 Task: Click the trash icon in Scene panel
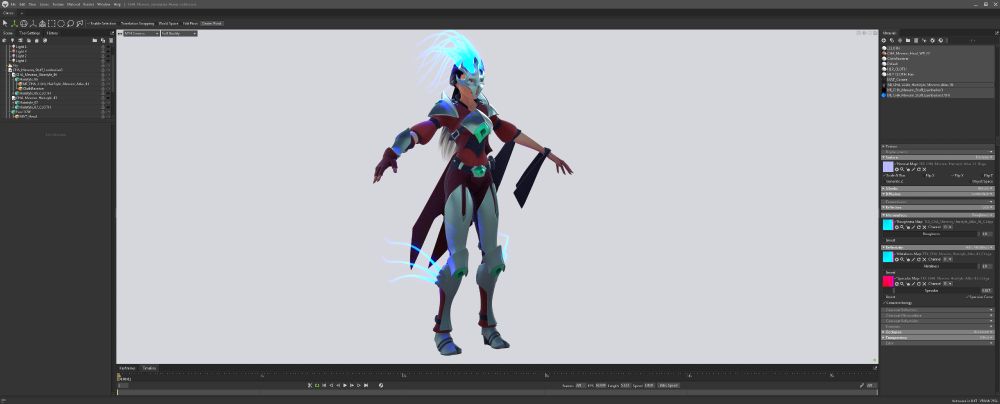point(111,40)
